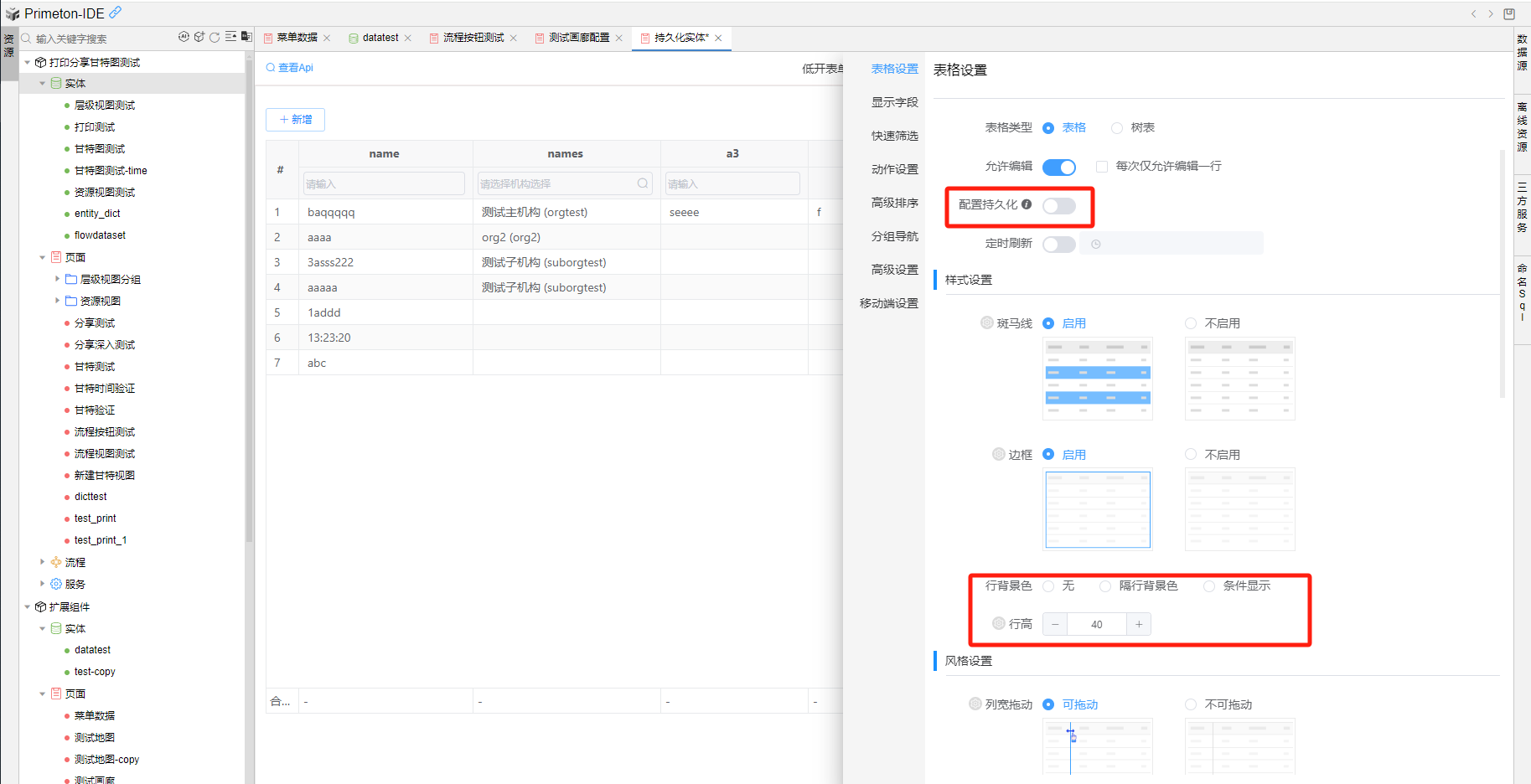Turn off the 允许编辑 switch
This screenshot has width=1531, height=784.
[1058, 168]
